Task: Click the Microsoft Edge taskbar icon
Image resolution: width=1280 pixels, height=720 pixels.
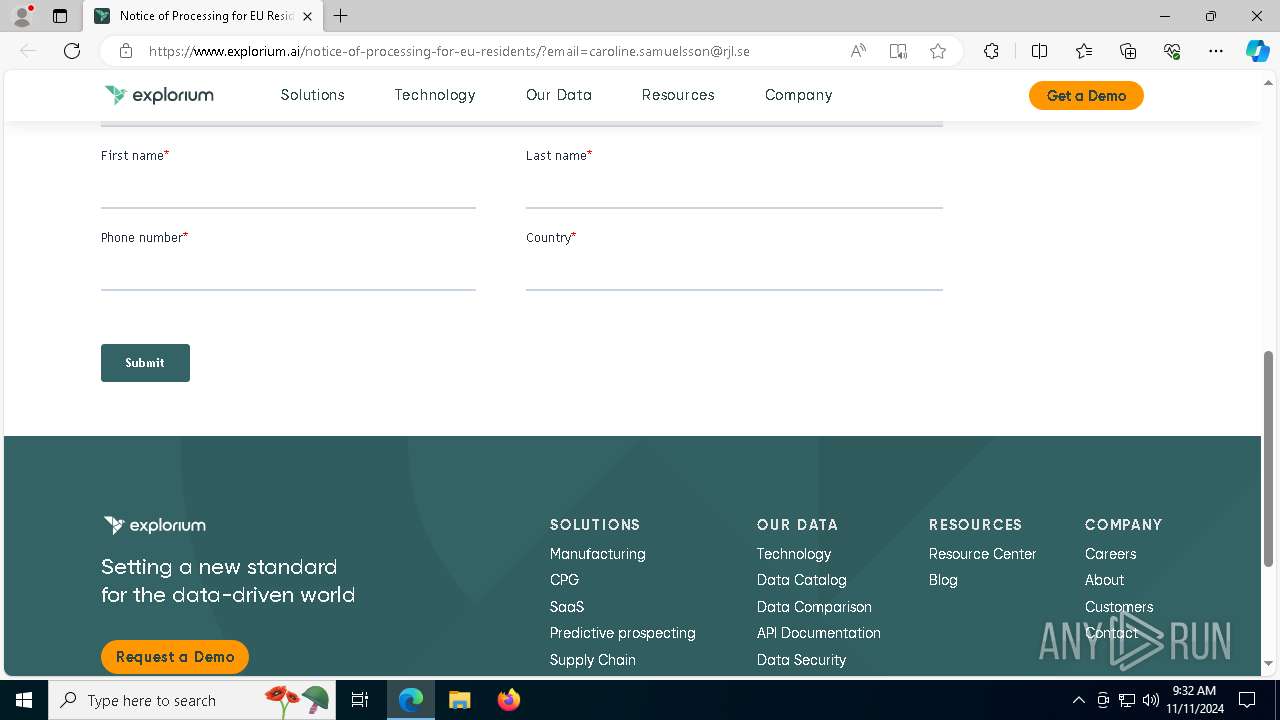Action: coord(411,700)
